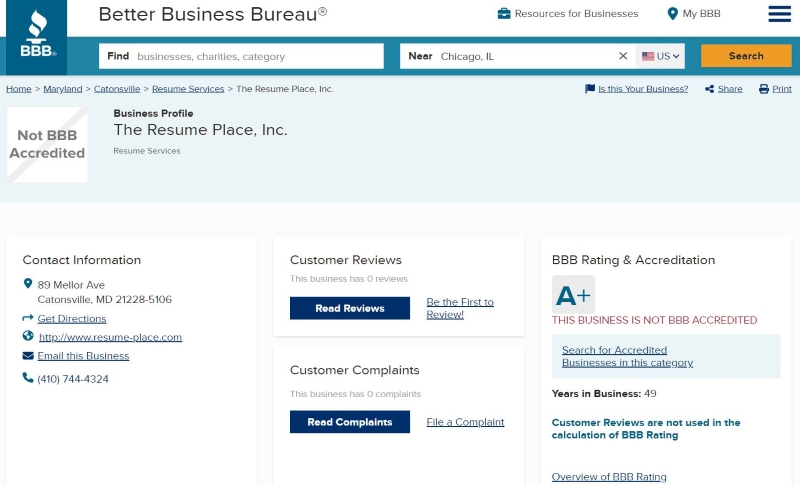Click the phone number (410) 744-4324
800x485 pixels.
(x=73, y=379)
